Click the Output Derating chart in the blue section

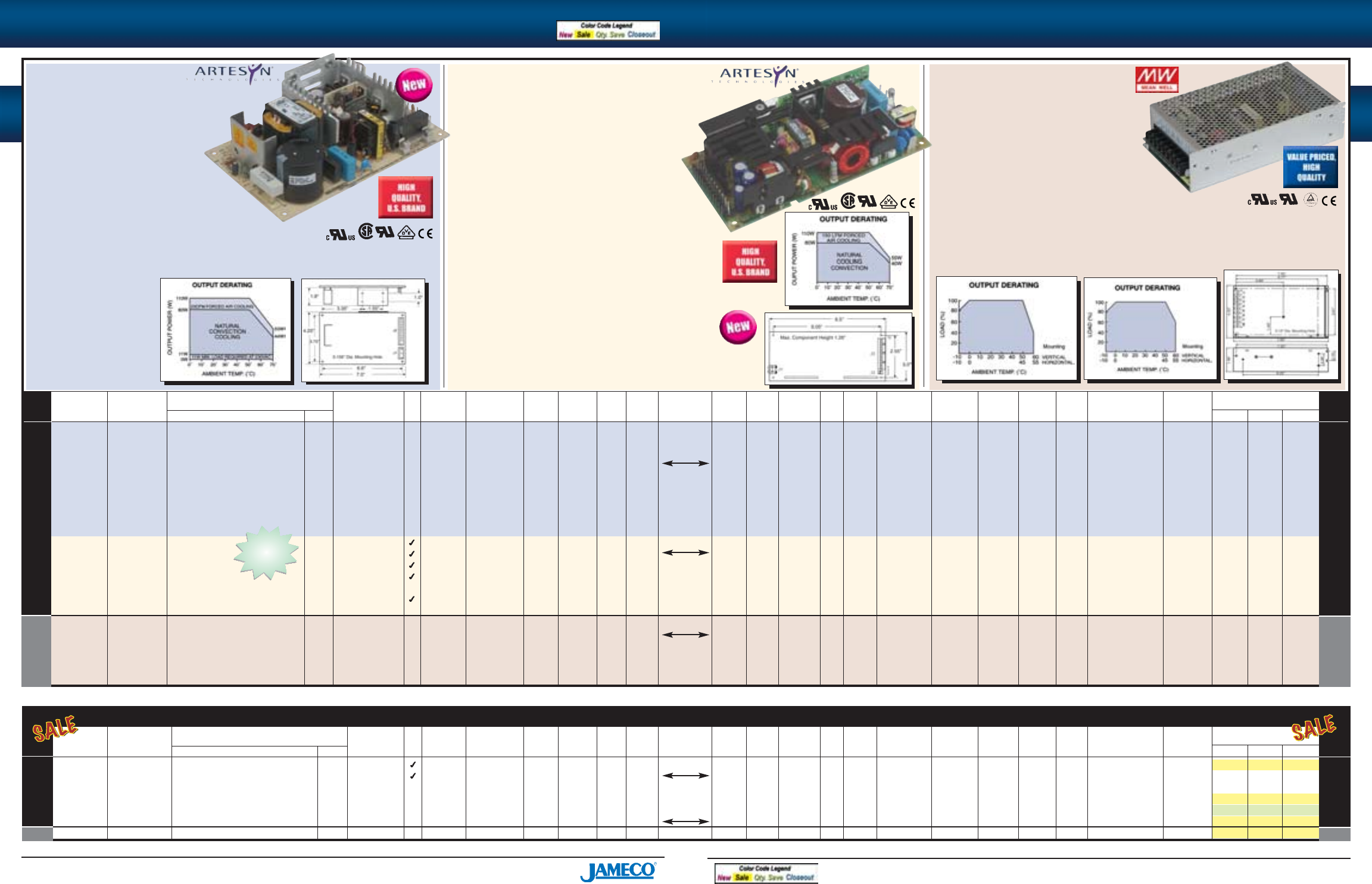tap(226, 330)
